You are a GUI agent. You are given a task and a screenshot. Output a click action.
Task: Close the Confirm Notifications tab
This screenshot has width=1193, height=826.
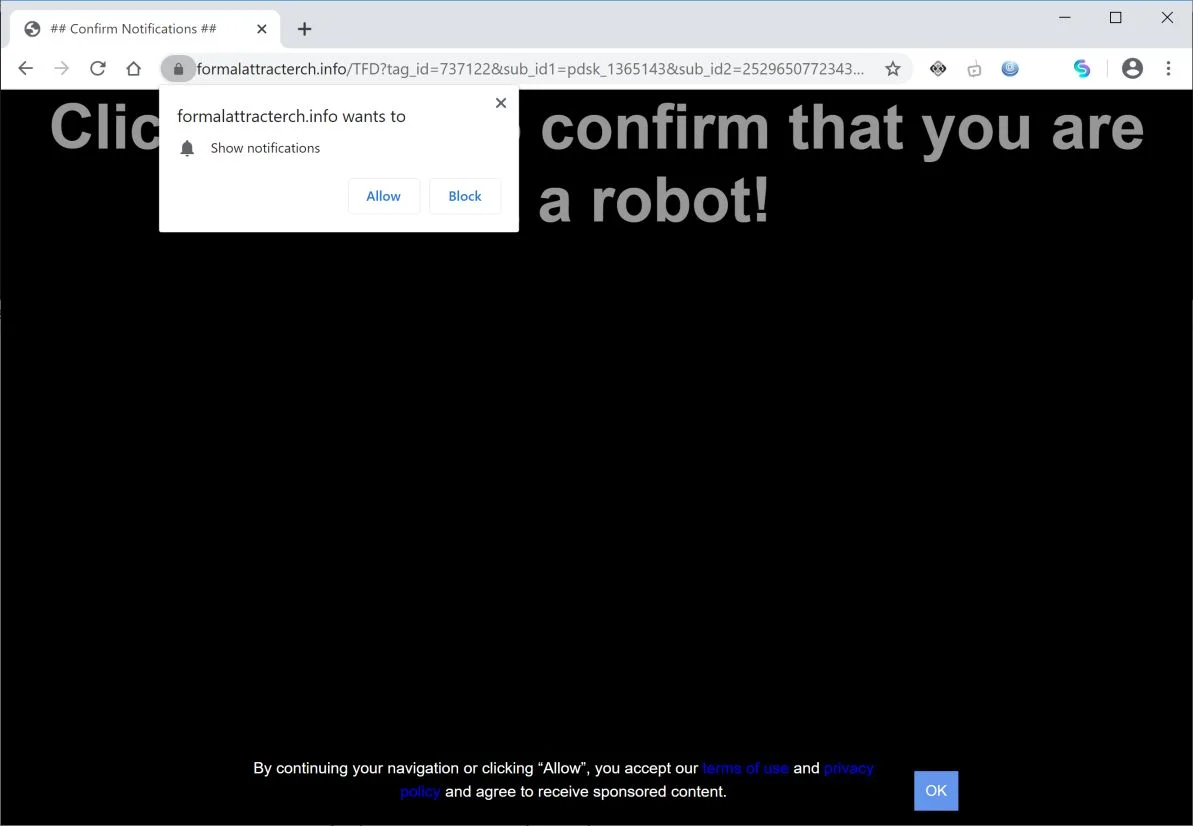(262, 29)
